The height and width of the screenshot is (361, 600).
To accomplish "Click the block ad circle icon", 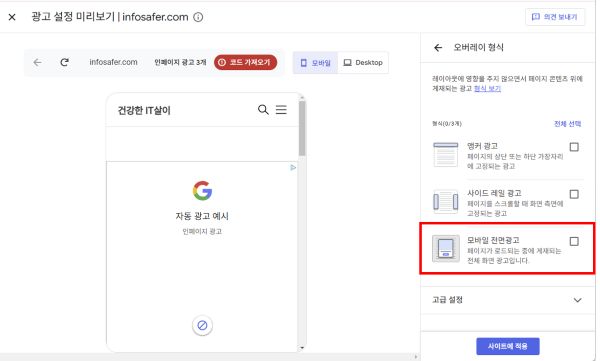I will [202, 325].
